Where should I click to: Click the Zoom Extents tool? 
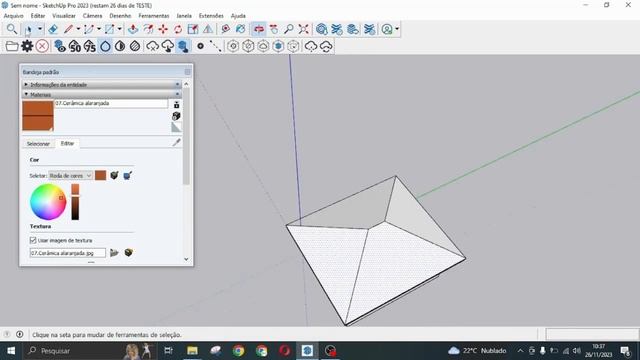pyautogui.click(x=304, y=29)
